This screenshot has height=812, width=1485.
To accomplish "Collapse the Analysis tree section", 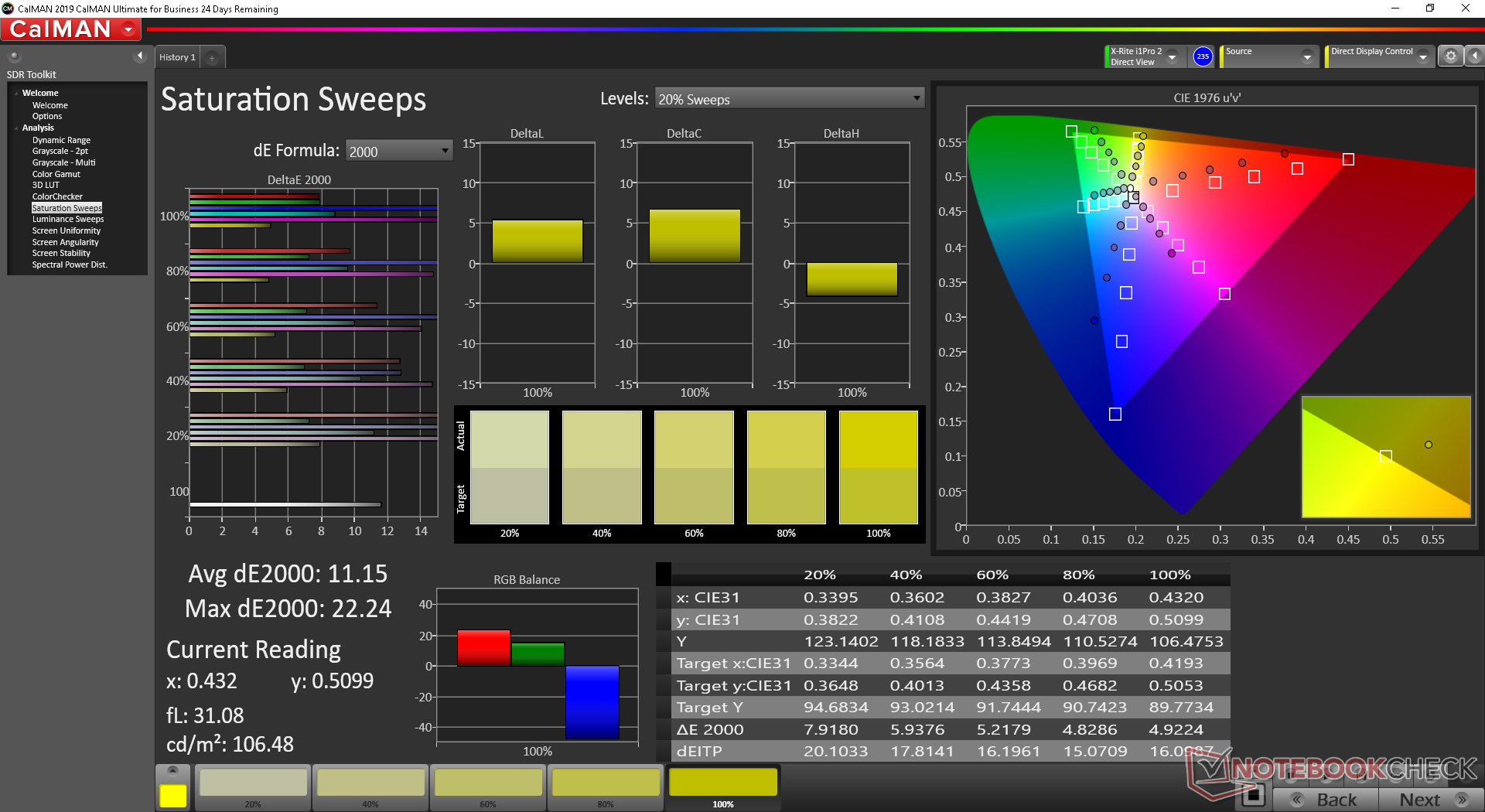I will 16,128.
